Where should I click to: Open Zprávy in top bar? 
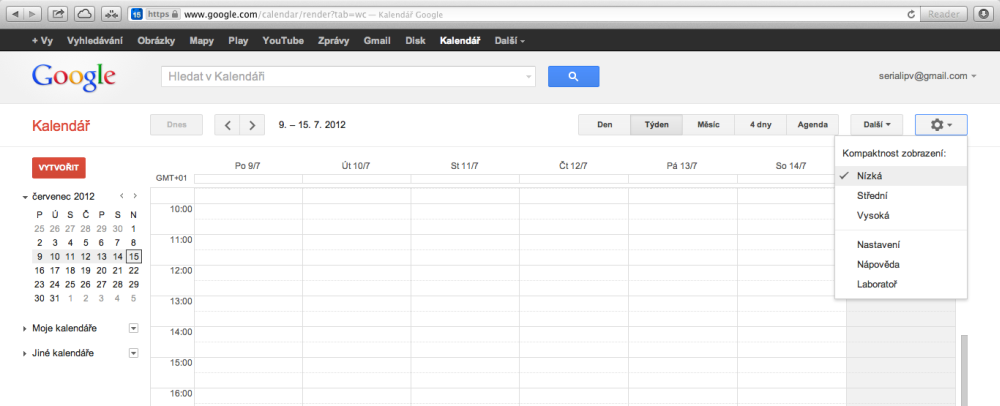click(x=334, y=40)
